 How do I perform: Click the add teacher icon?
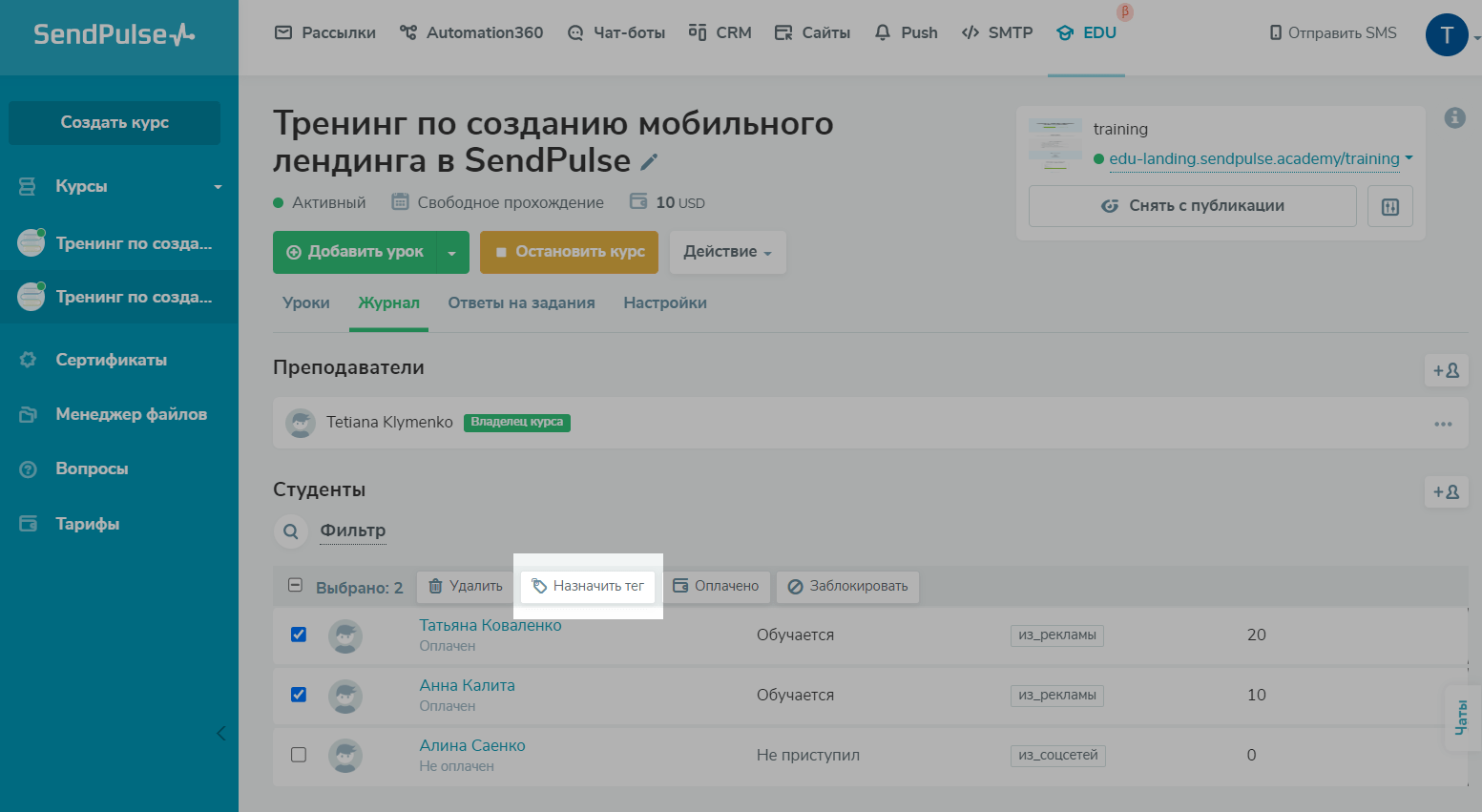point(1446,370)
